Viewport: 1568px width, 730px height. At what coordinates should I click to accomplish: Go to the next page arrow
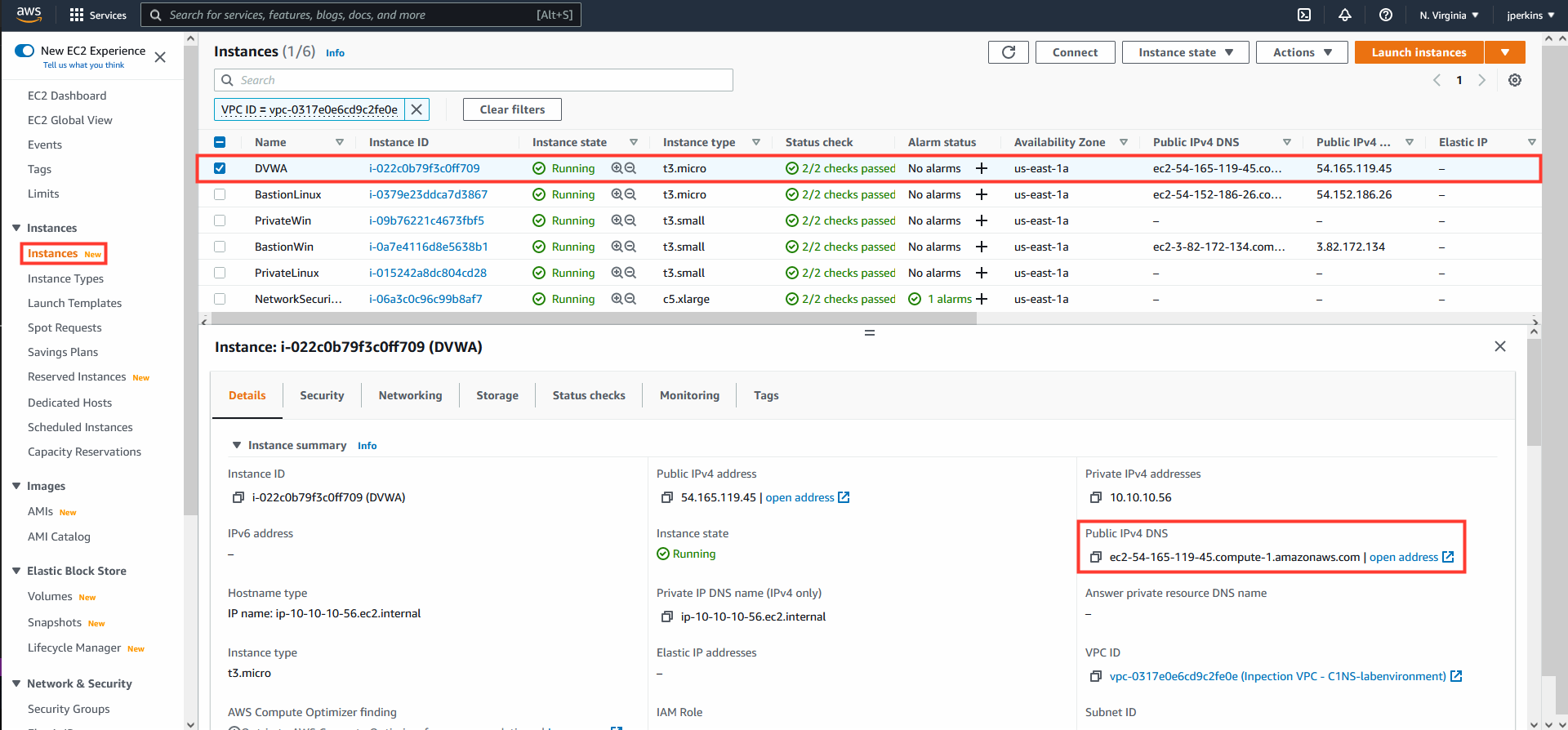1481,80
